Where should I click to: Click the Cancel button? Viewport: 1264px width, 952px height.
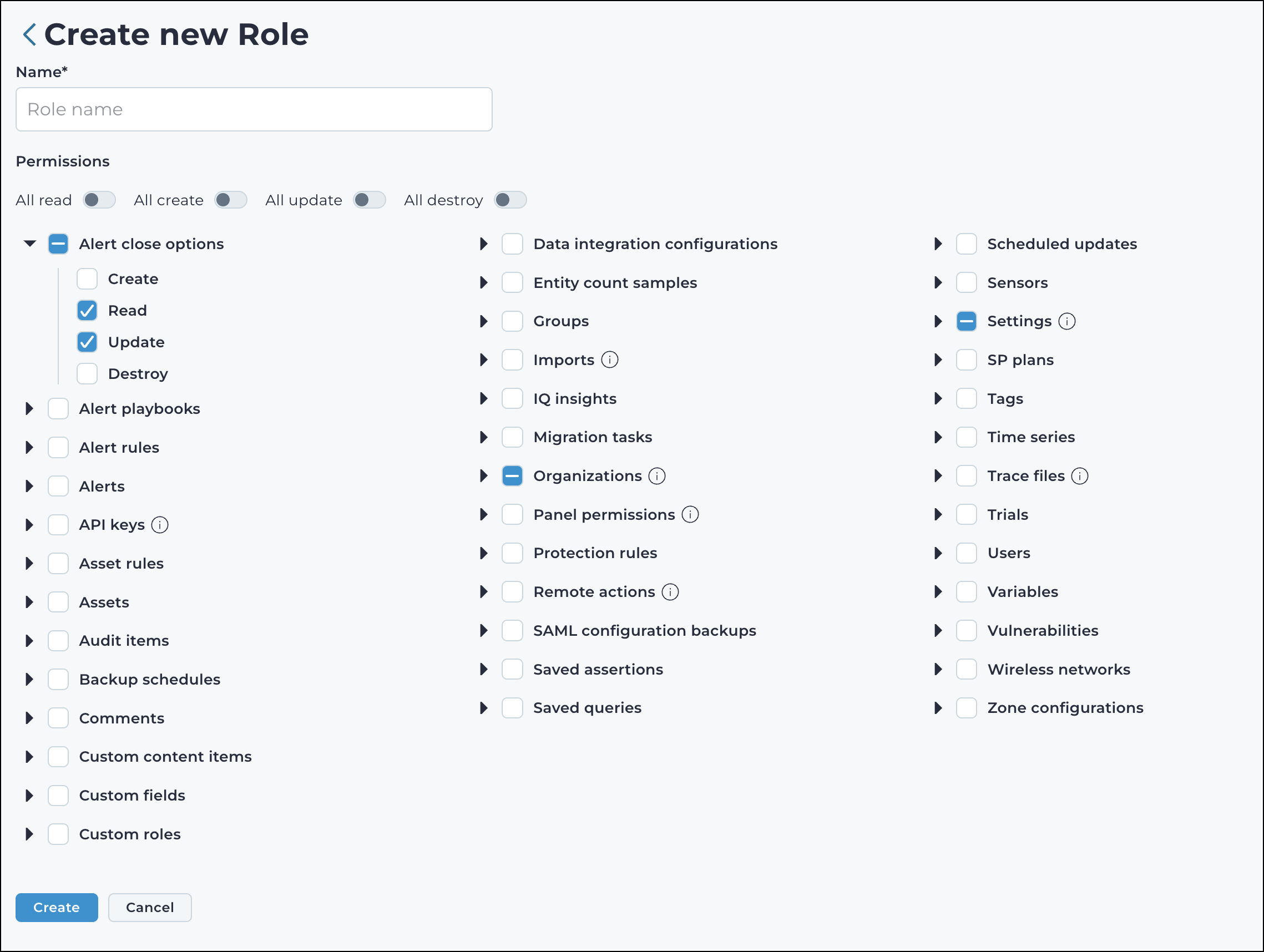click(x=150, y=908)
